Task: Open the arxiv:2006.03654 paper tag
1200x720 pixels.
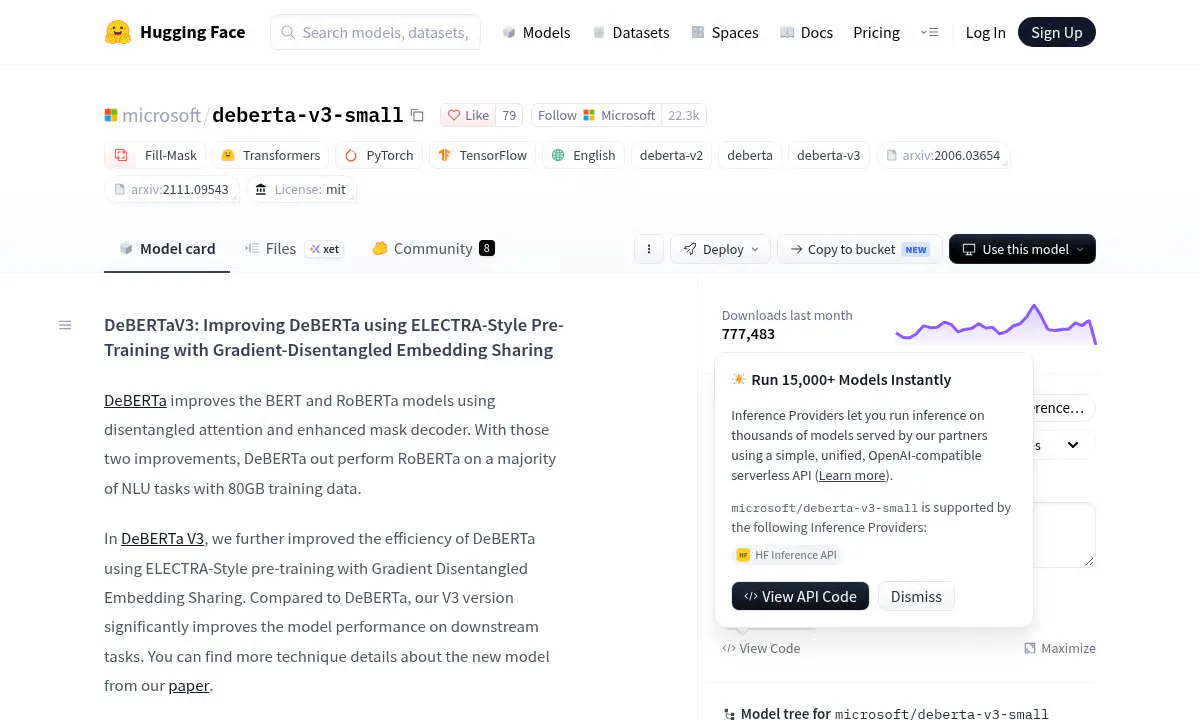Action: click(x=944, y=155)
